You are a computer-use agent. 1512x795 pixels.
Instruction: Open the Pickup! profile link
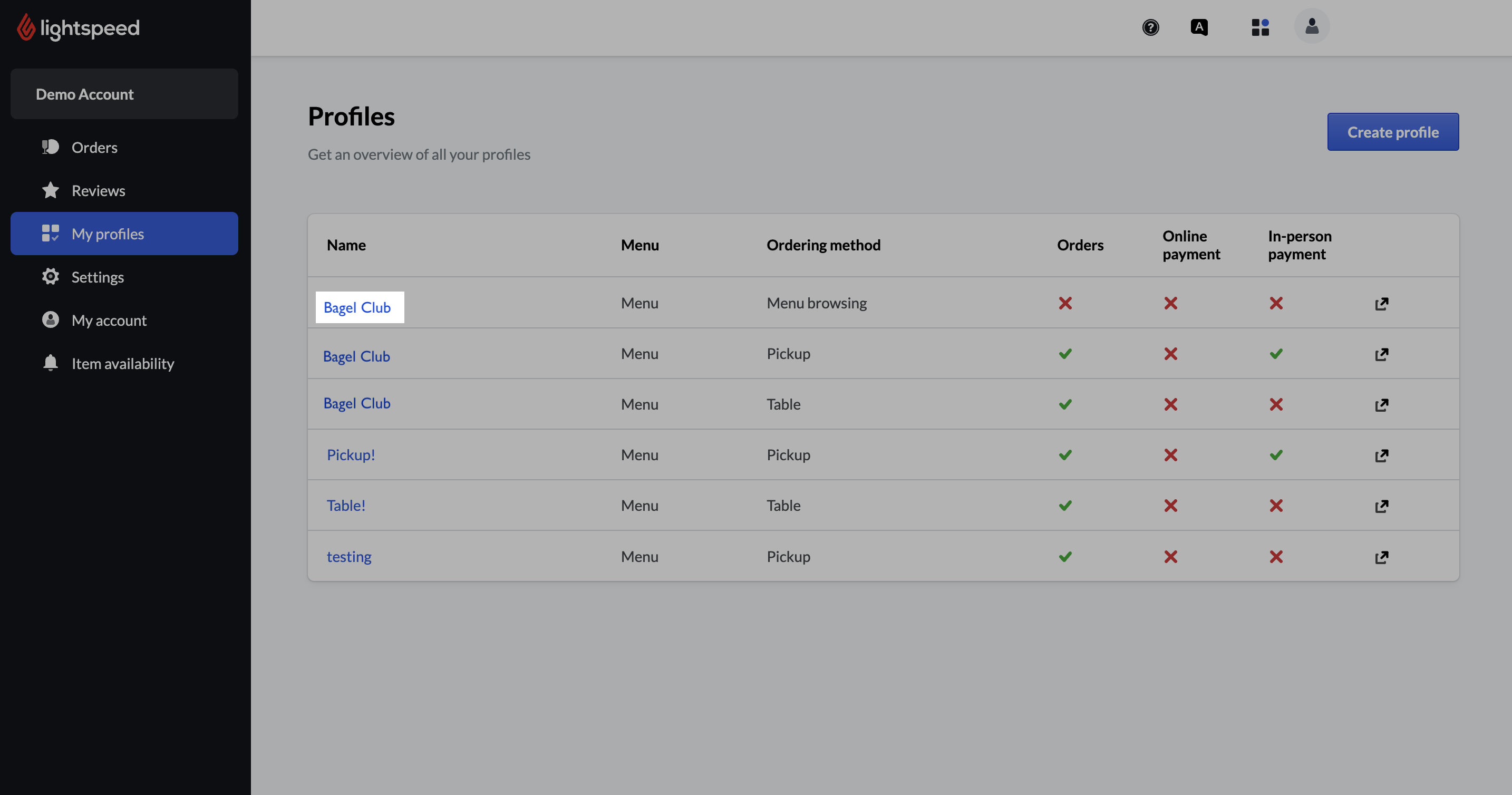[351, 454]
